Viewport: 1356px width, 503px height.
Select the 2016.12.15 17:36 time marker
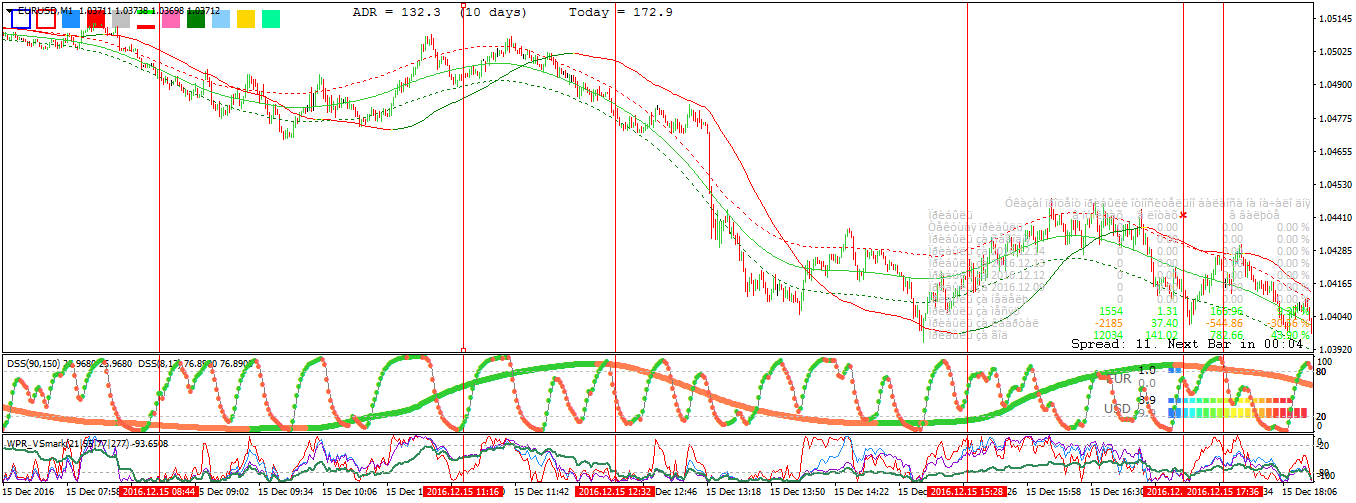[1221, 492]
